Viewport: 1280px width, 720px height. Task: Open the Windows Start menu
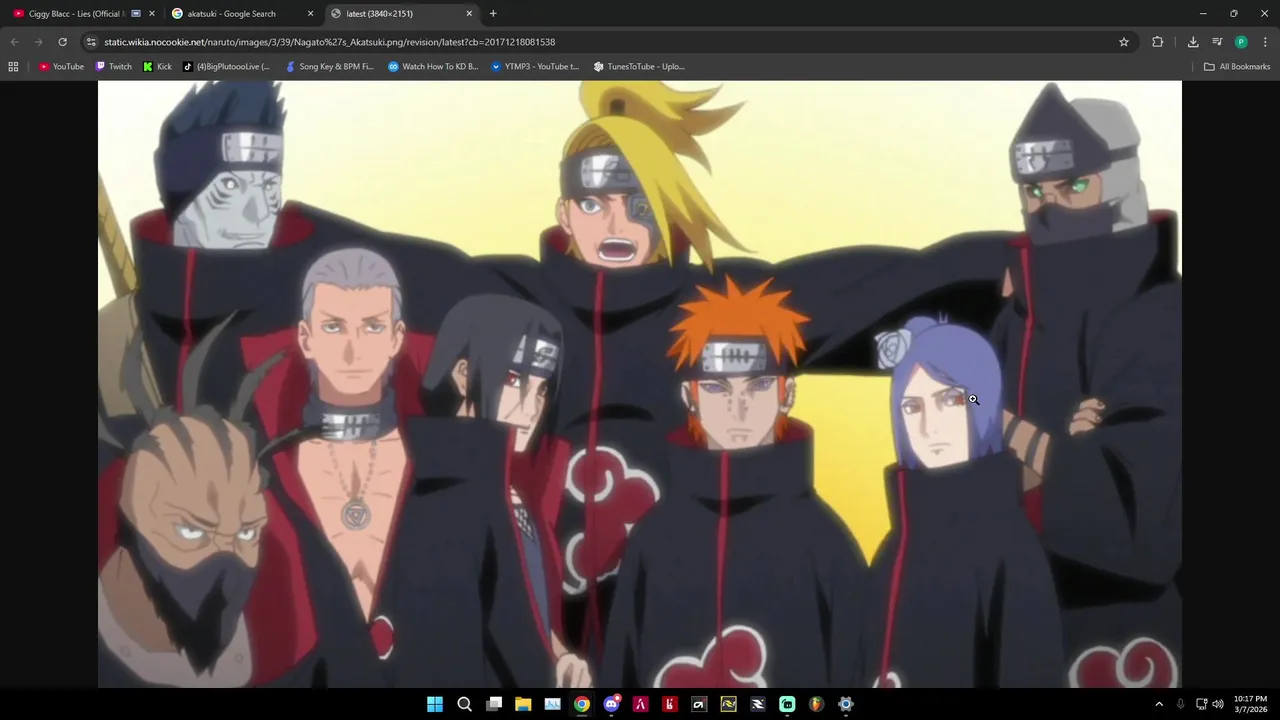(x=435, y=704)
